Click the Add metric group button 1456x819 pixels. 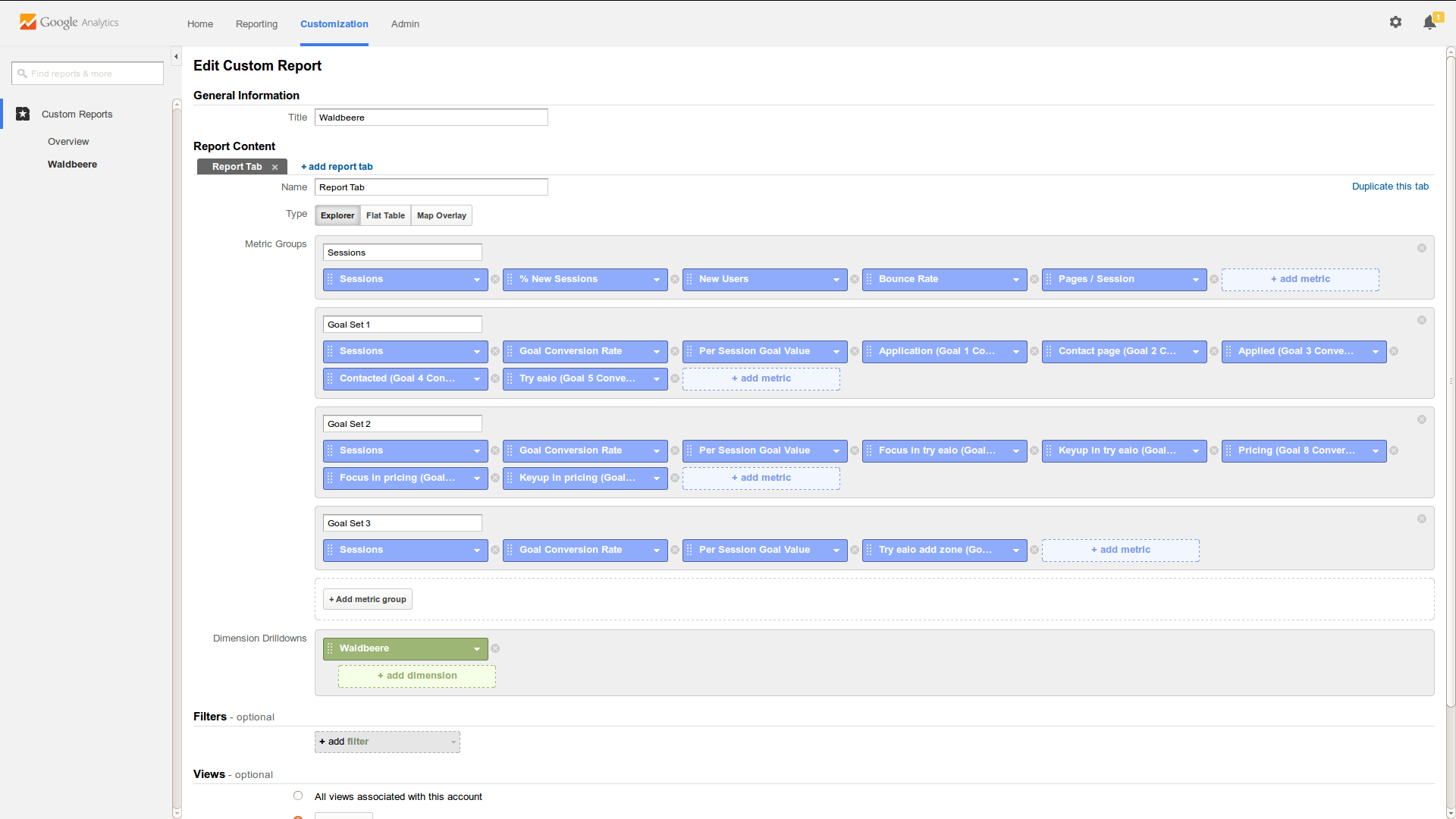(x=368, y=600)
